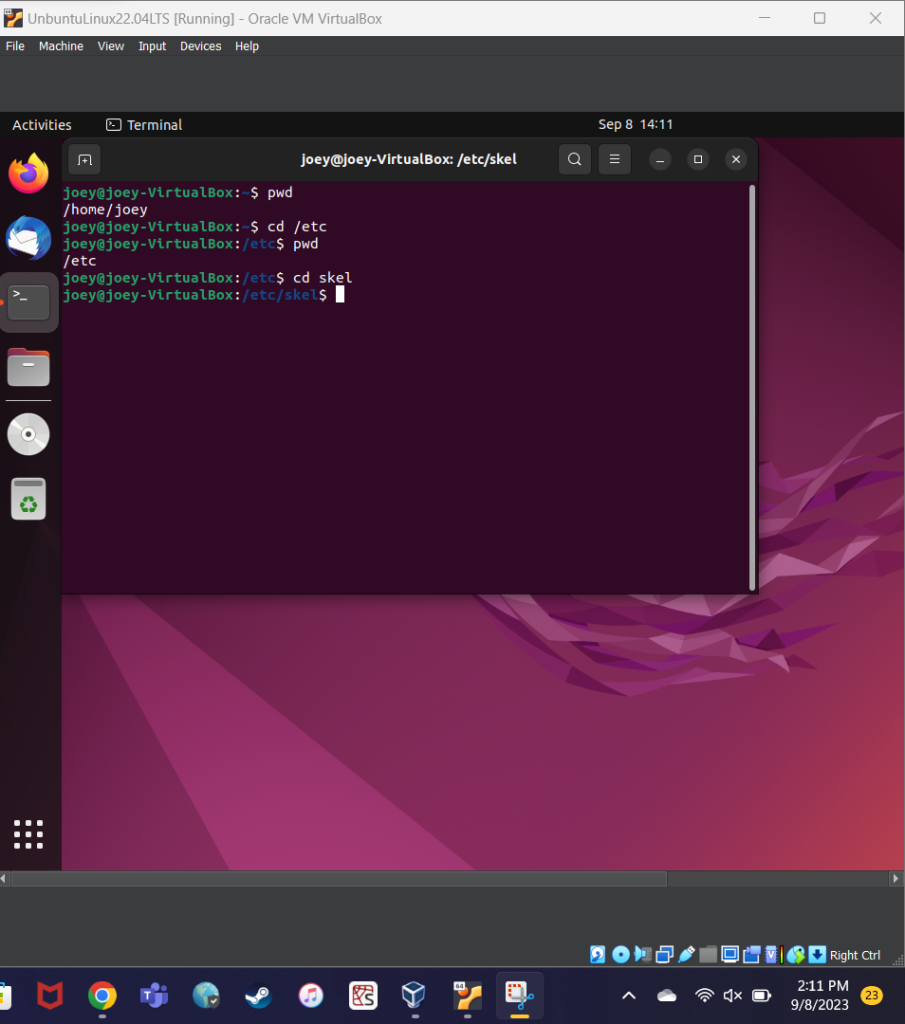
Task: Open Google Chrome from the taskbar
Action: pyautogui.click(x=102, y=996)
